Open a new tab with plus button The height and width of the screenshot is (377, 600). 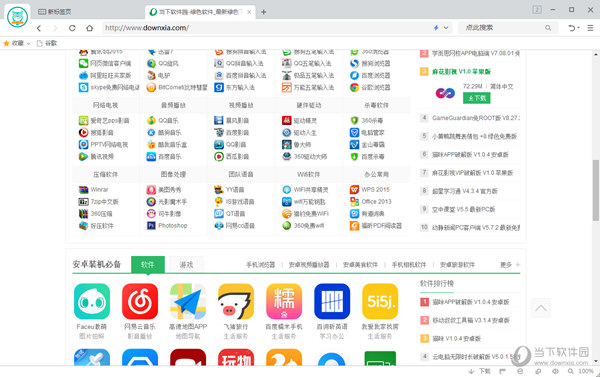tap(264, 12)
